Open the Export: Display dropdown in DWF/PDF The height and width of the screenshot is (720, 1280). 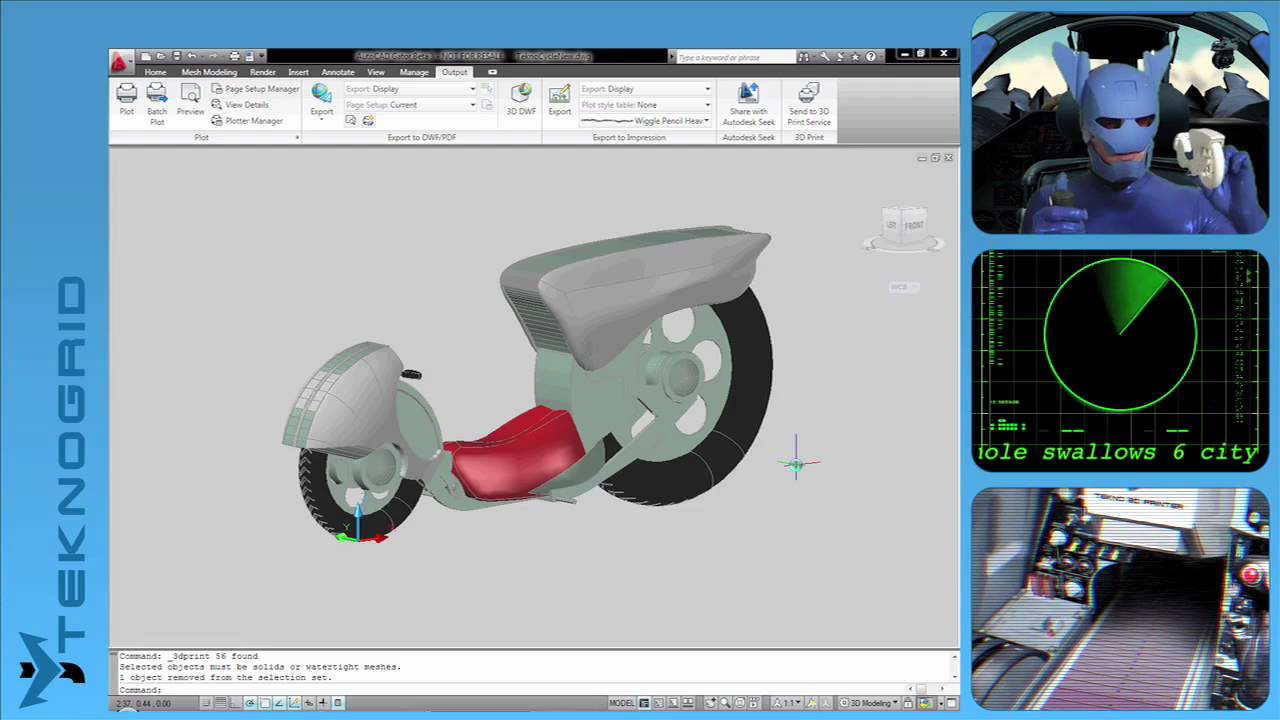411,89
